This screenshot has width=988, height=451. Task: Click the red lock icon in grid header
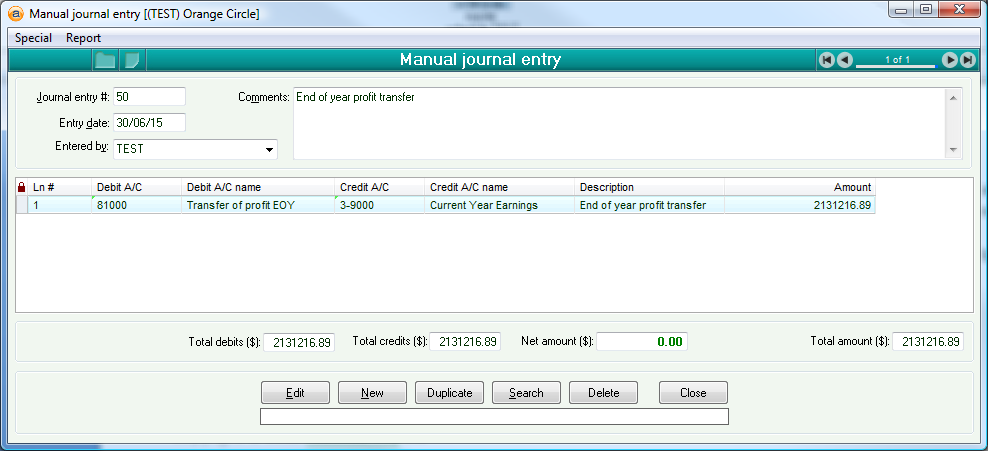click(x=21, y=187)
